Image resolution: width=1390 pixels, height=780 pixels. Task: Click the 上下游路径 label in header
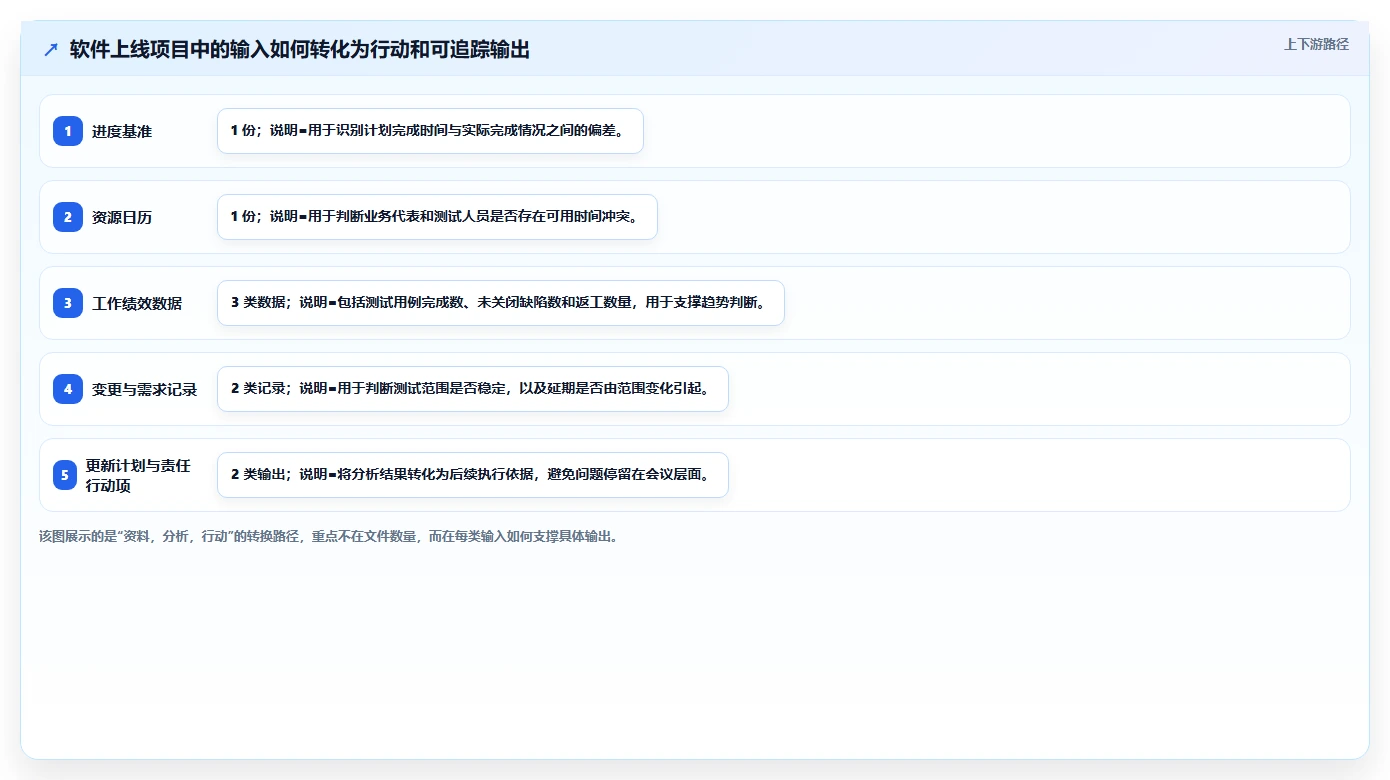1316,44
